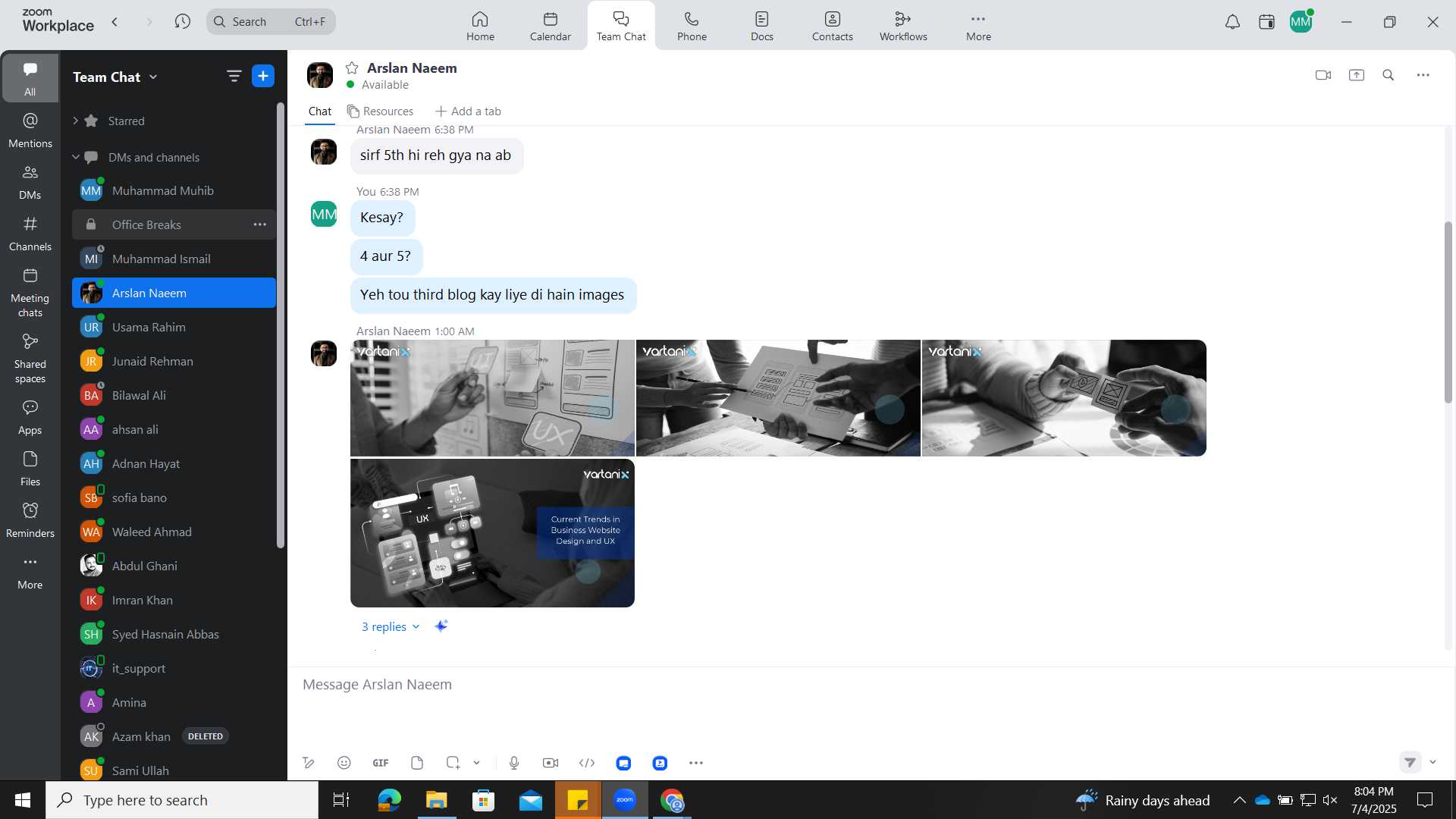Open the MM profile avatar menu
The image size is (1456, 819).
pyautogui.click(x=1301, y=22)
